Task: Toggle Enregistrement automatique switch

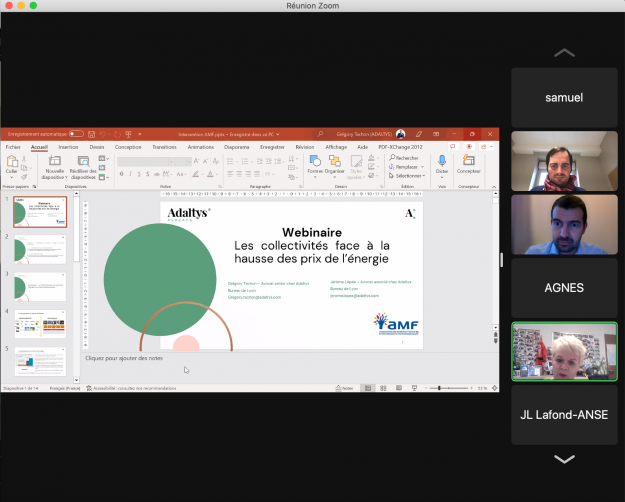Action: (76, 133)
